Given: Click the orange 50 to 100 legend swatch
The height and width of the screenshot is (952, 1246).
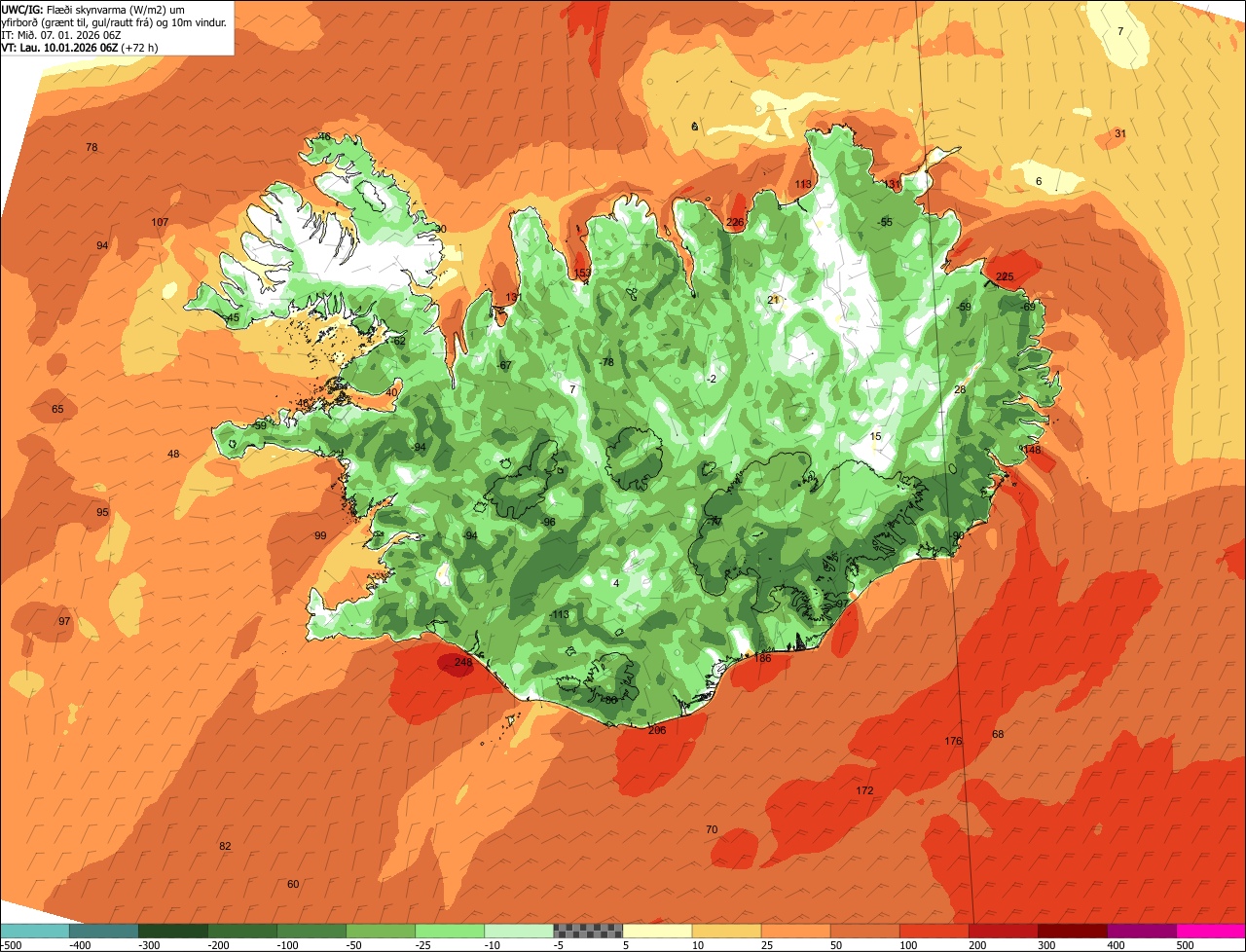Looking at the screenshot, I should click(x=864, y=931).
